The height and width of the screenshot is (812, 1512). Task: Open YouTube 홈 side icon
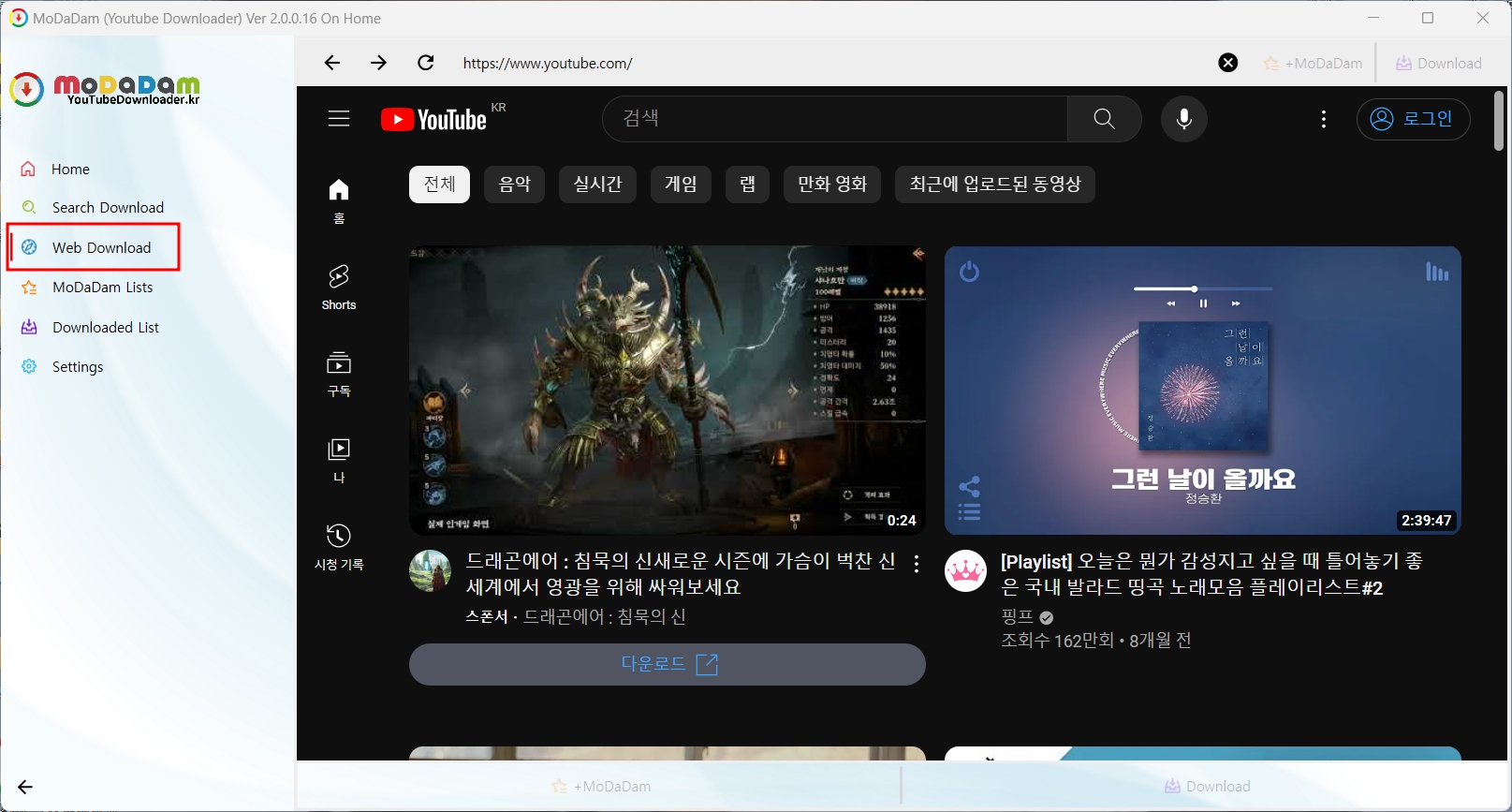[339, 200]
